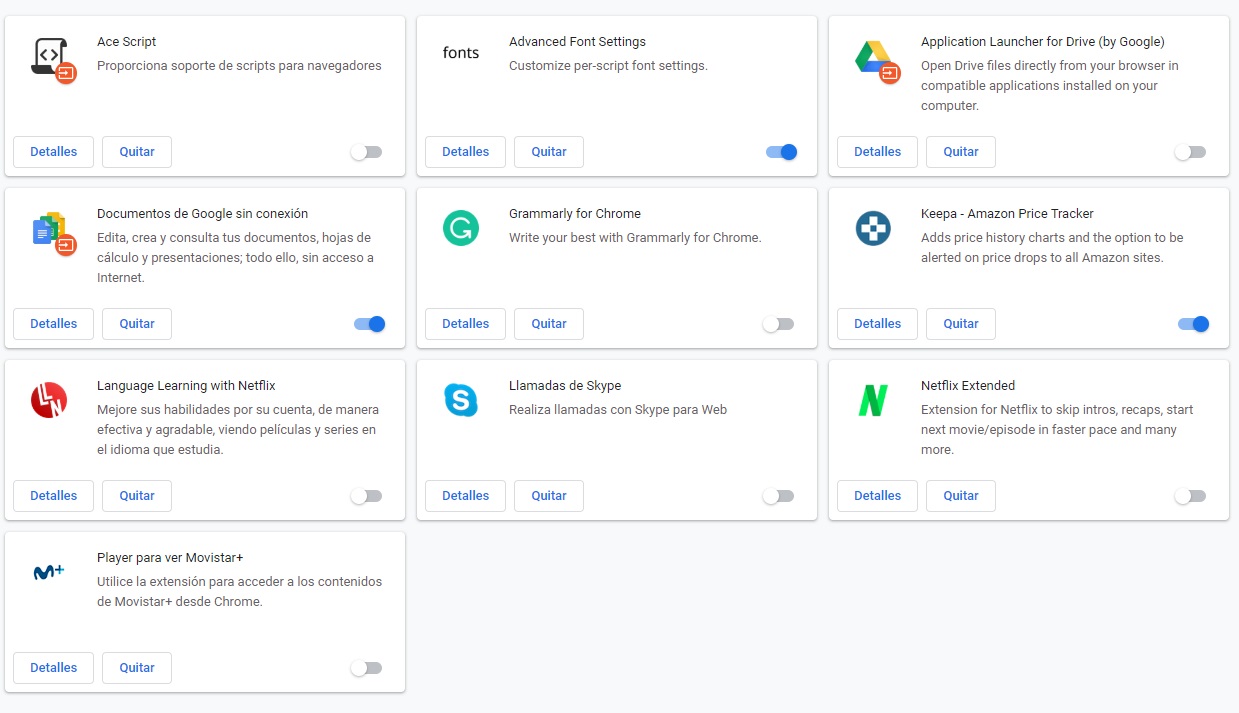The width and height of the screenshot is (1239, 713).
Task: Click the Skype calls extension icon
Action: [461, 401]
